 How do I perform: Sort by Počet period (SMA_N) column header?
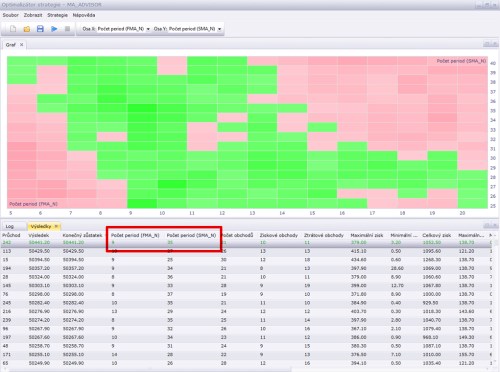coord(191,235)
